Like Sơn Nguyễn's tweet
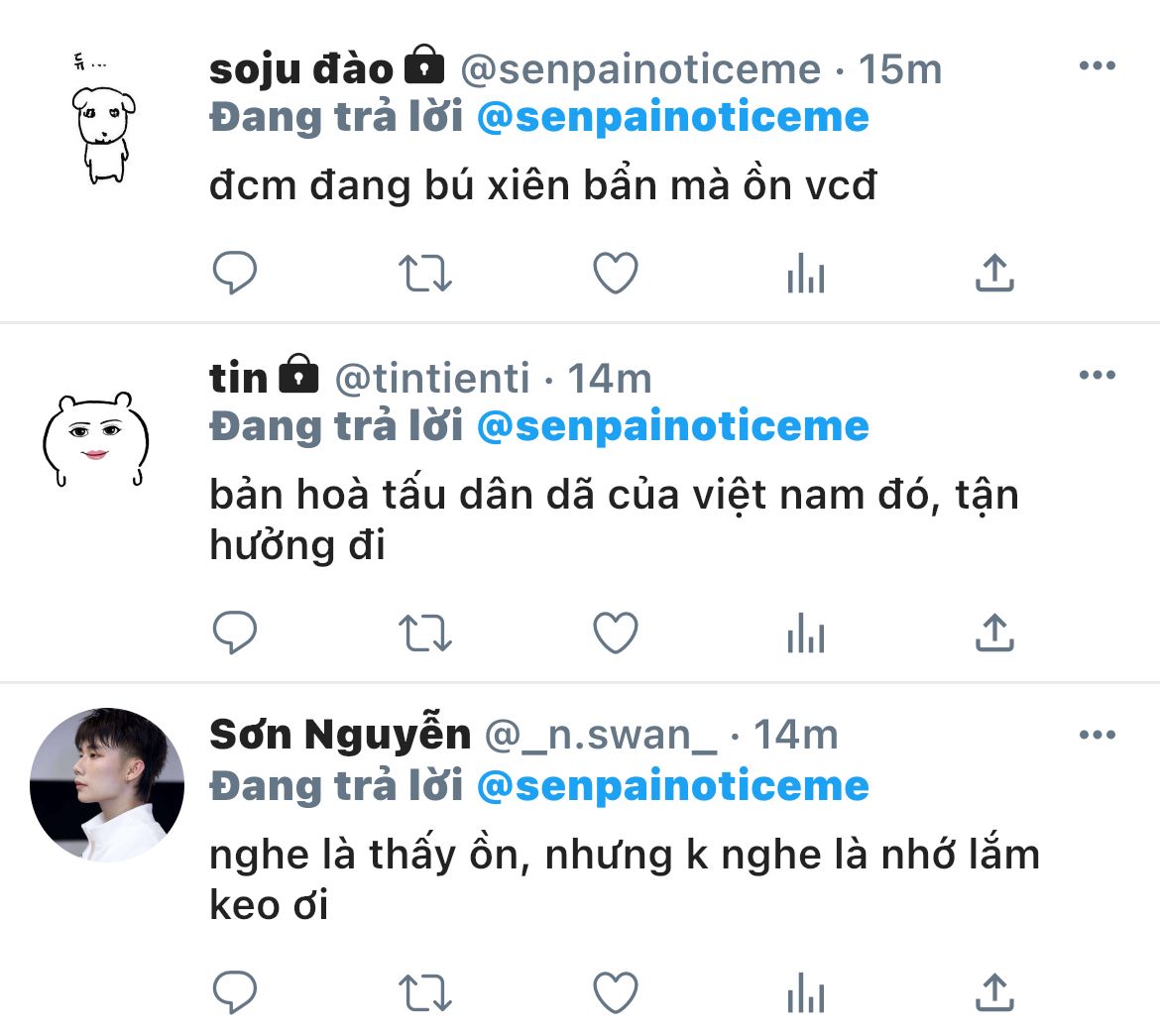This screenshot has width=1160, height=1036. (615, 991)
